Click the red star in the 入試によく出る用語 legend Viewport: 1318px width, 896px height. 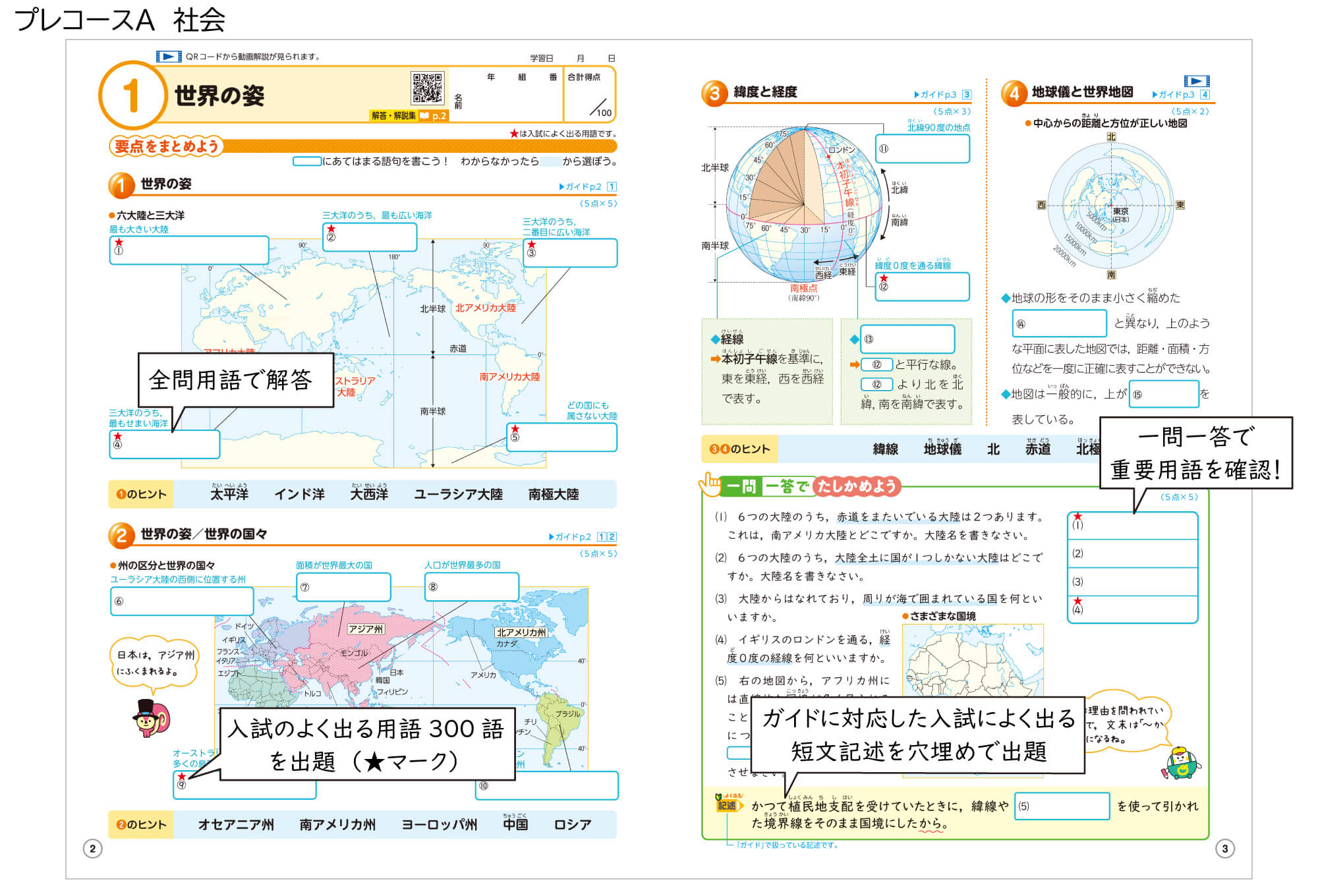(x=514, y=134)
